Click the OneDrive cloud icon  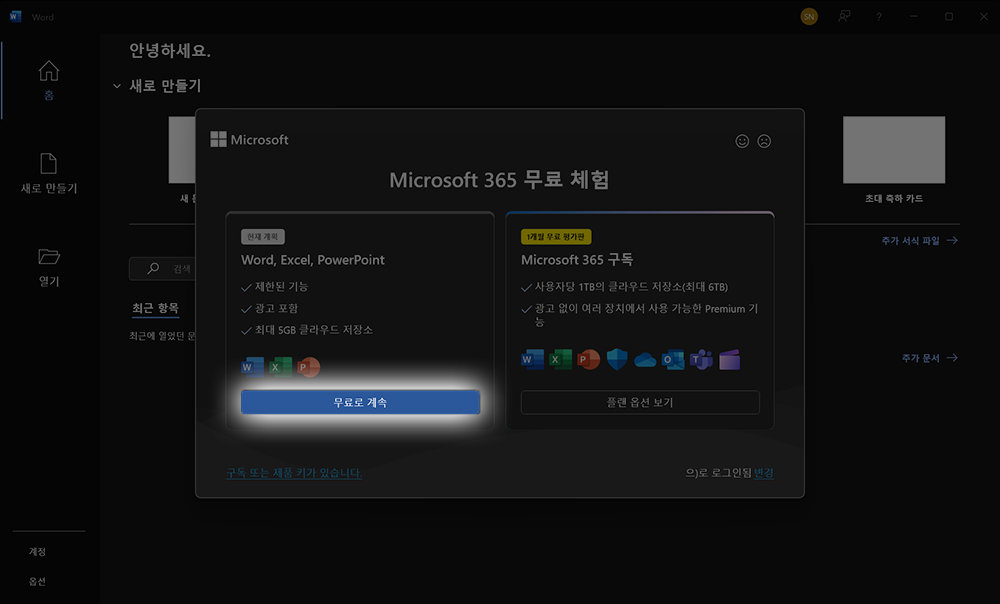(x=645, y=360)
